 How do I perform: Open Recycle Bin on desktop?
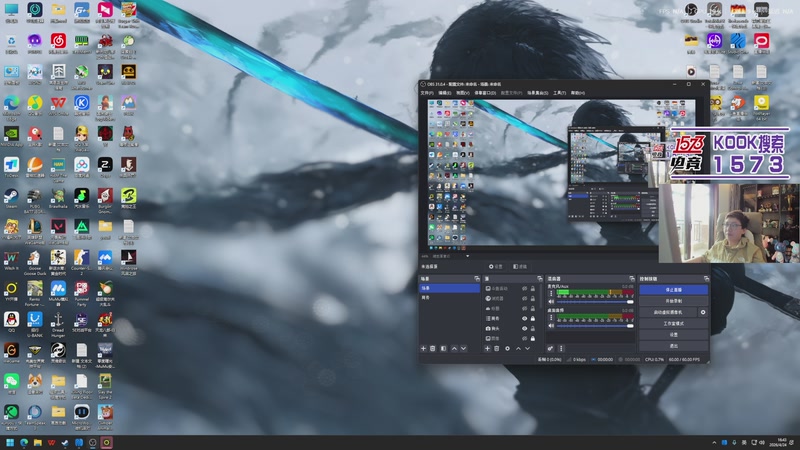(x=11, y=43)
